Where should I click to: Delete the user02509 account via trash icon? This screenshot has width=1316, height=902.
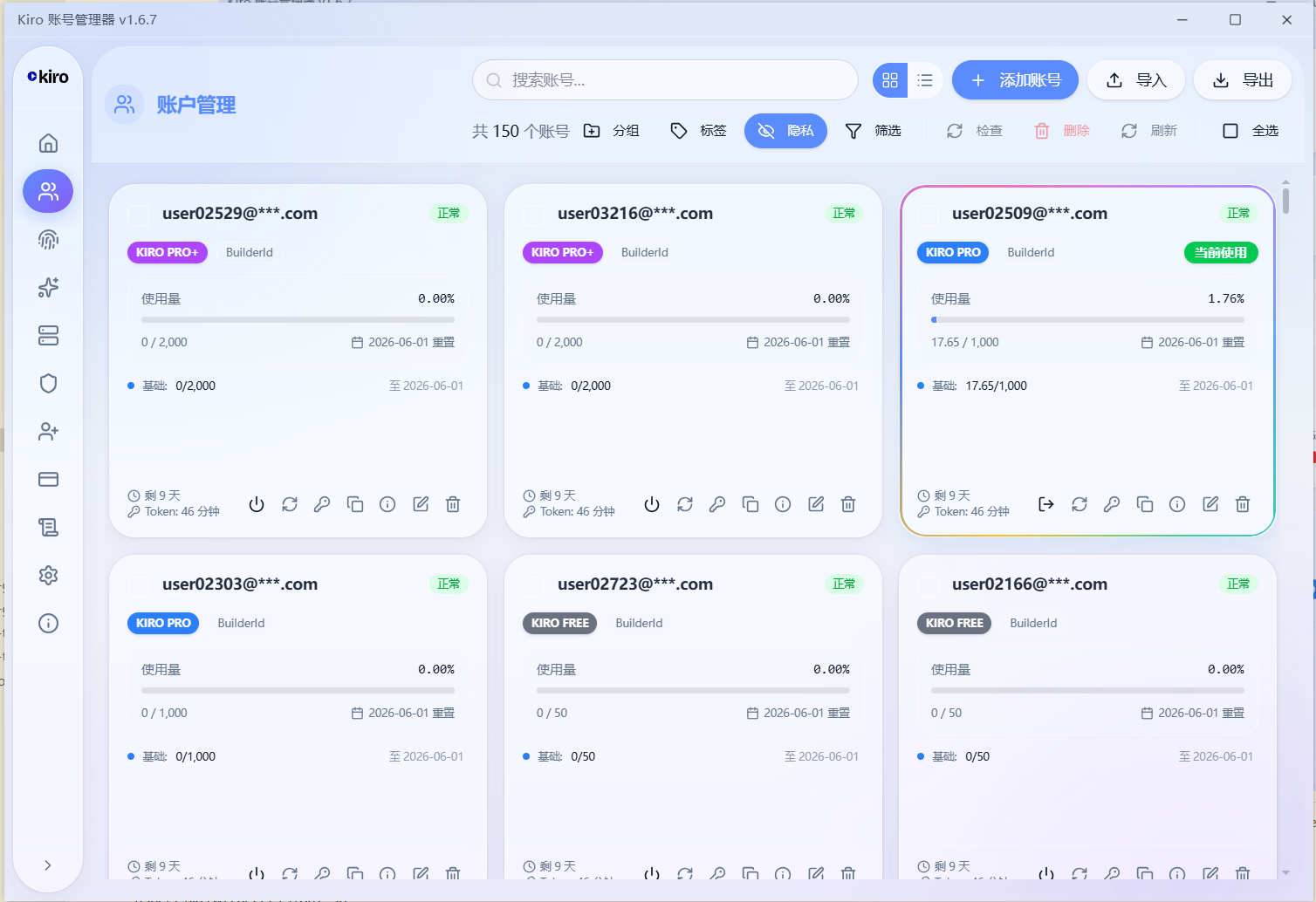coord(1243,504)
